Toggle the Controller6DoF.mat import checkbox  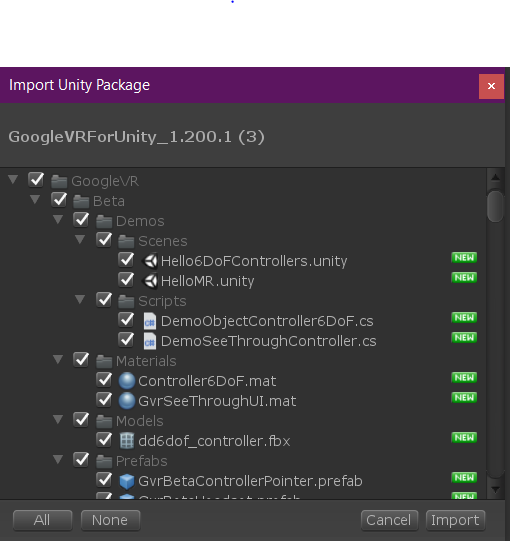pos(104,380)
